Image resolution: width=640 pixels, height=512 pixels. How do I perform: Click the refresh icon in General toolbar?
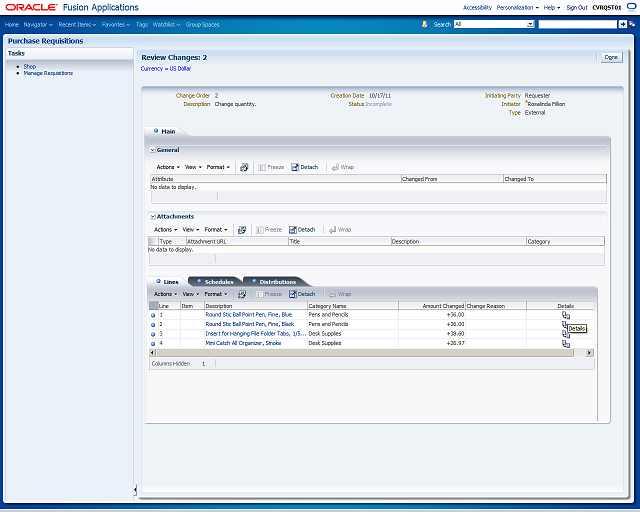pyautogui.click(x=244, y=167)
